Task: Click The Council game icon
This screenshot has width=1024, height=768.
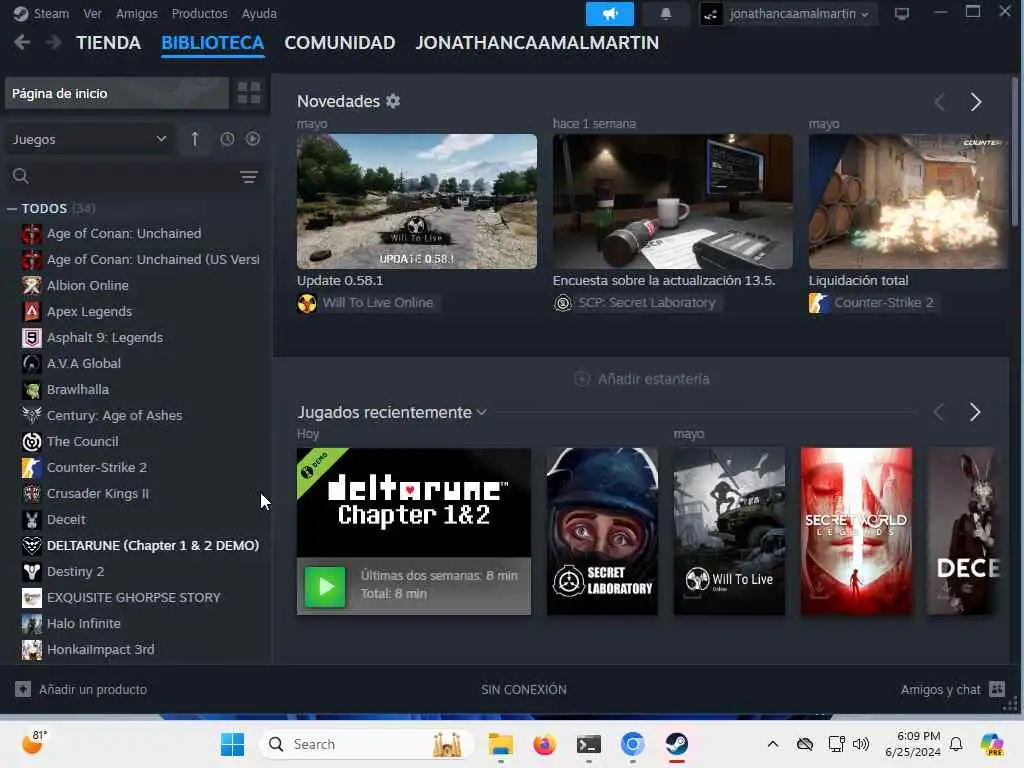Action: (31, 441)
